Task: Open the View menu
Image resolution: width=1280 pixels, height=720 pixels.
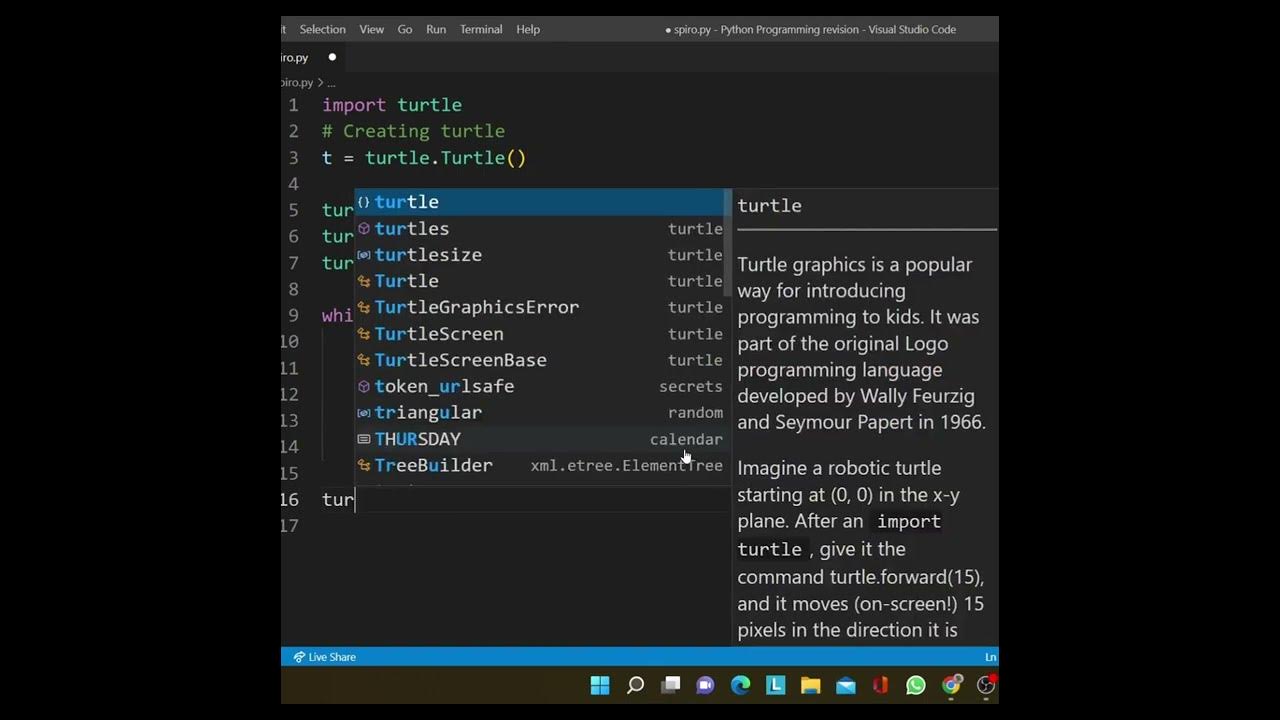Action: coord(371,29)
